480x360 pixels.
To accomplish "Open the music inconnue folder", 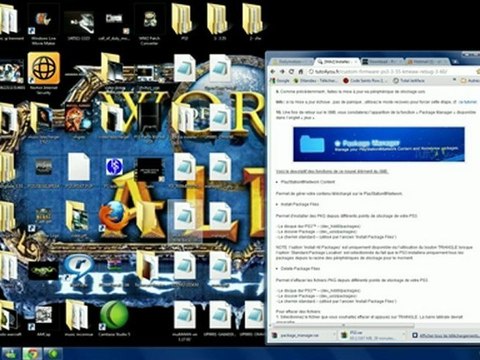I will tap(79, 318).
